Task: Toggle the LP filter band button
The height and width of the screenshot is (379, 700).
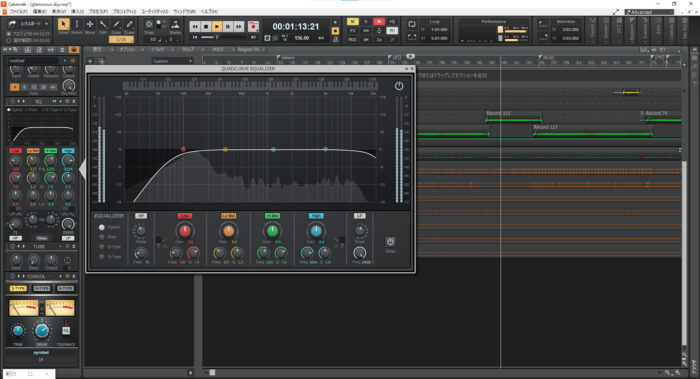Action: pyautogui.click(x=359, y=216)
